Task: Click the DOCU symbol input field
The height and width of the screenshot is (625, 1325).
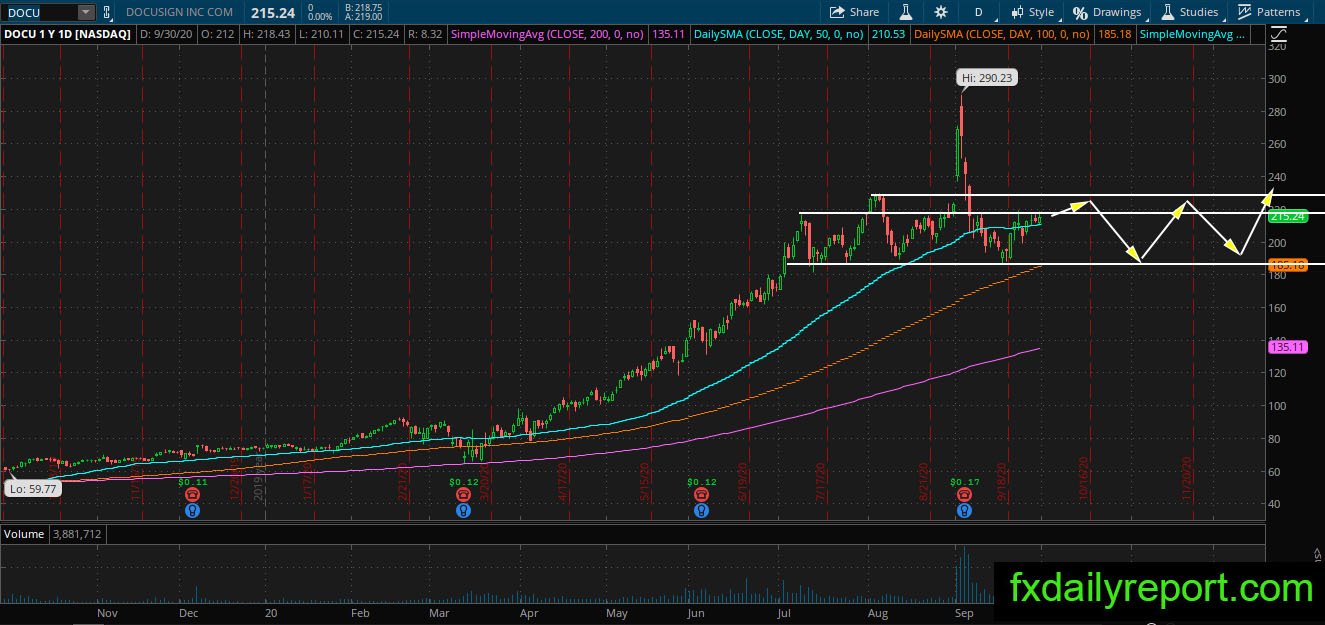Action: (39, 12)
